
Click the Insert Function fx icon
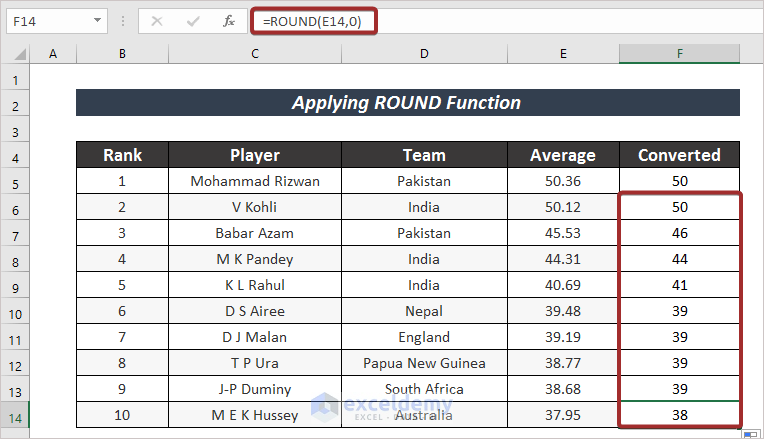point(228,20)
